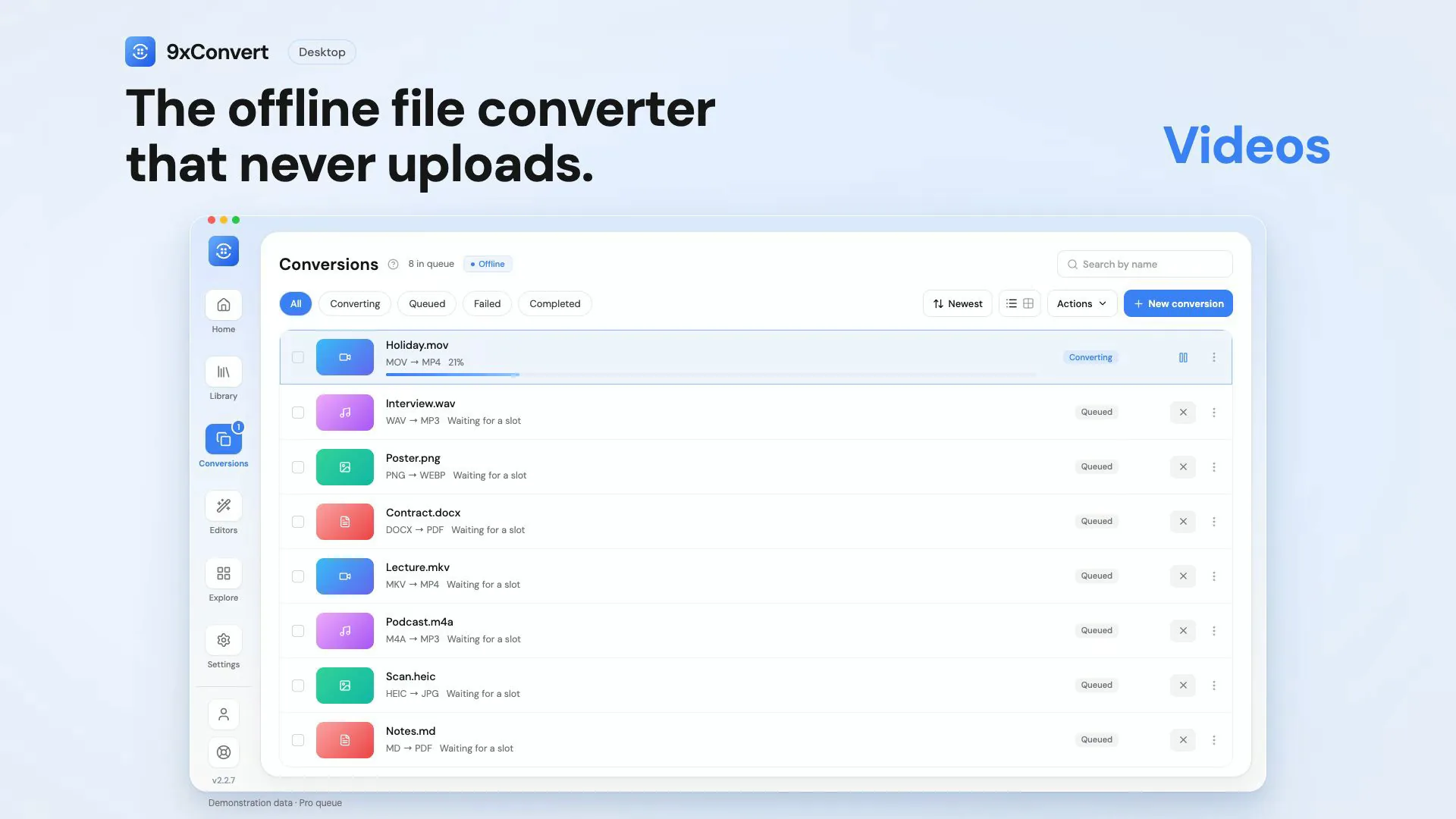Switch to list view layout
This screenshot has width=1456, height=819.
(x=1012, y=303)
